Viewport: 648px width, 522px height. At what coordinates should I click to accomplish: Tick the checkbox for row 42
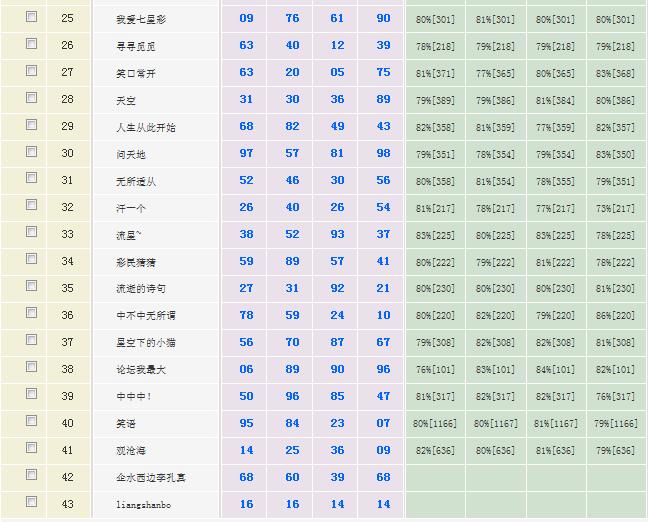(x=32, y=476)
